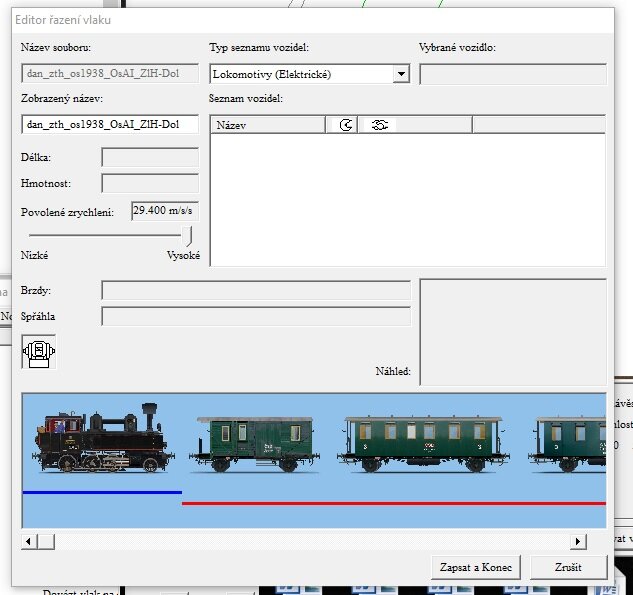Select the partially visible last coach
Viewport: 633px width, 595px height.
pos(569,444)
